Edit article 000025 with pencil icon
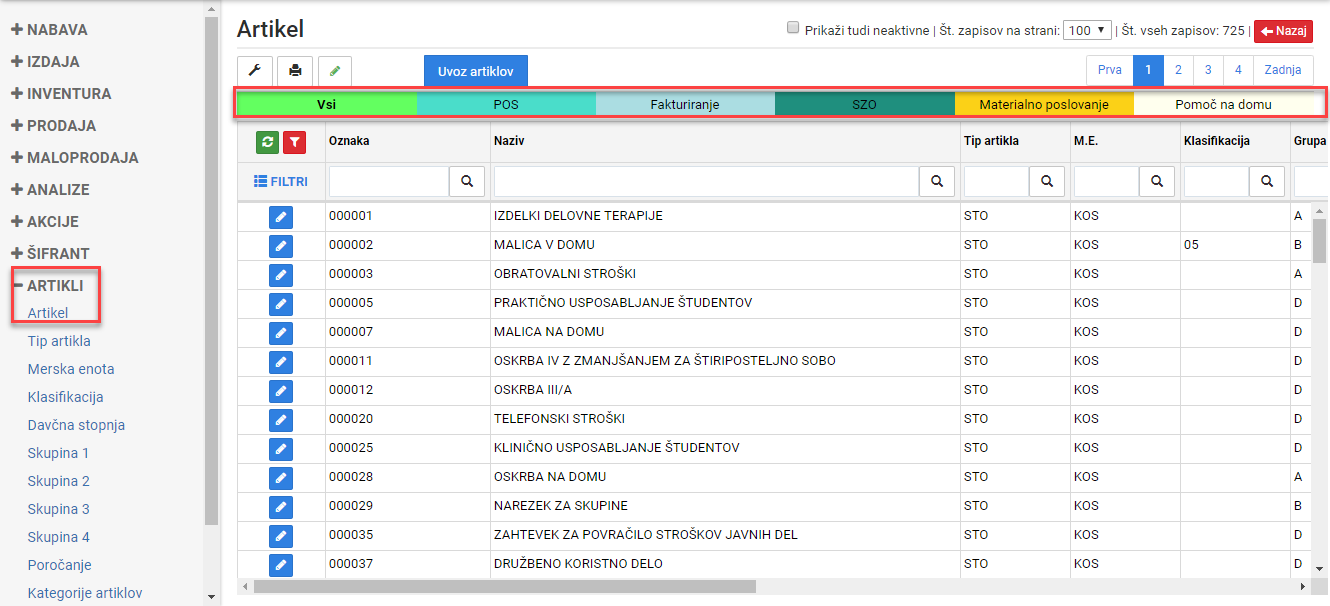The height and width of the screenshot is (606, 1330). 281,448
